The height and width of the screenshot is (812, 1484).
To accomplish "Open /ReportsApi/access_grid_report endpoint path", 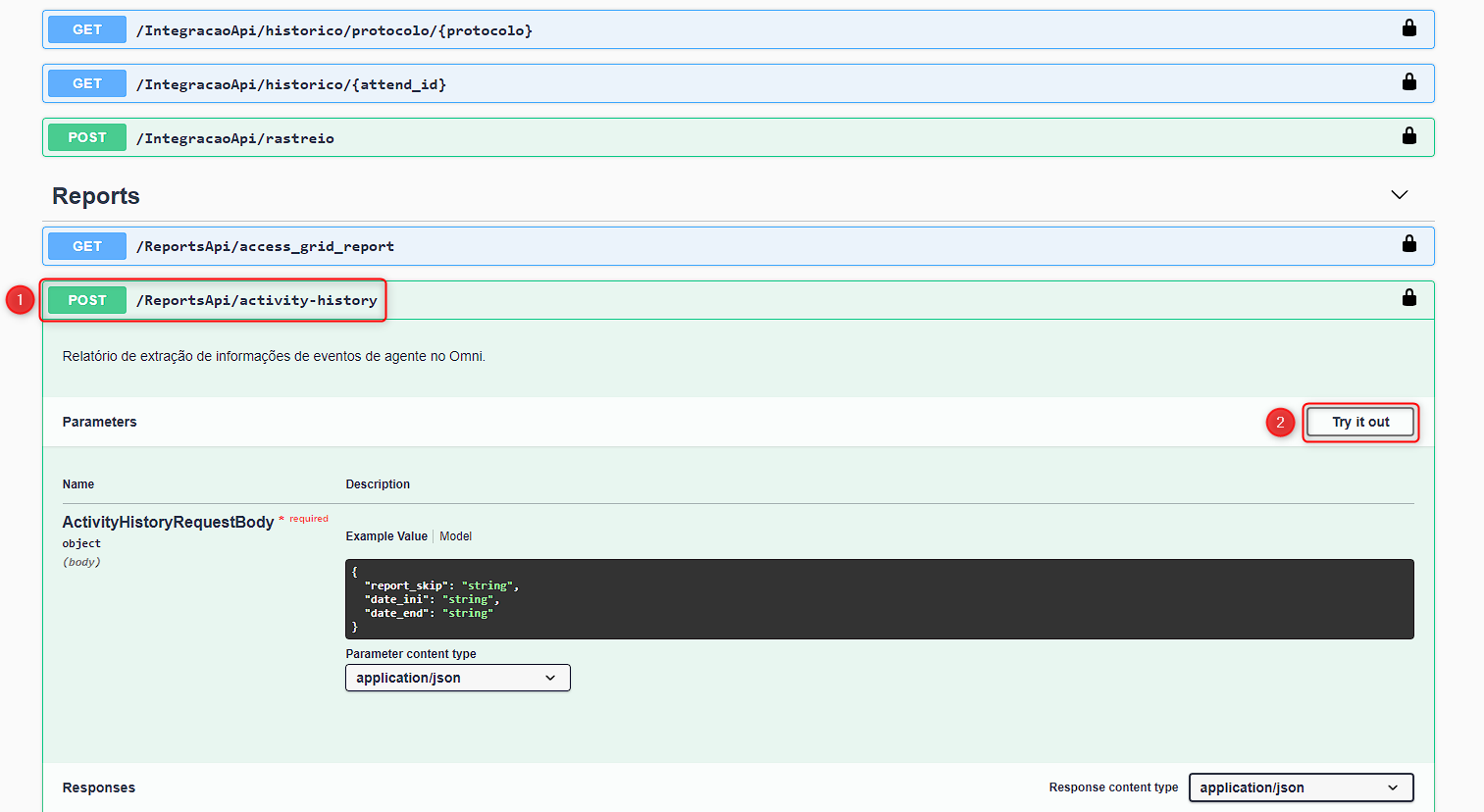I will [265, 246].
